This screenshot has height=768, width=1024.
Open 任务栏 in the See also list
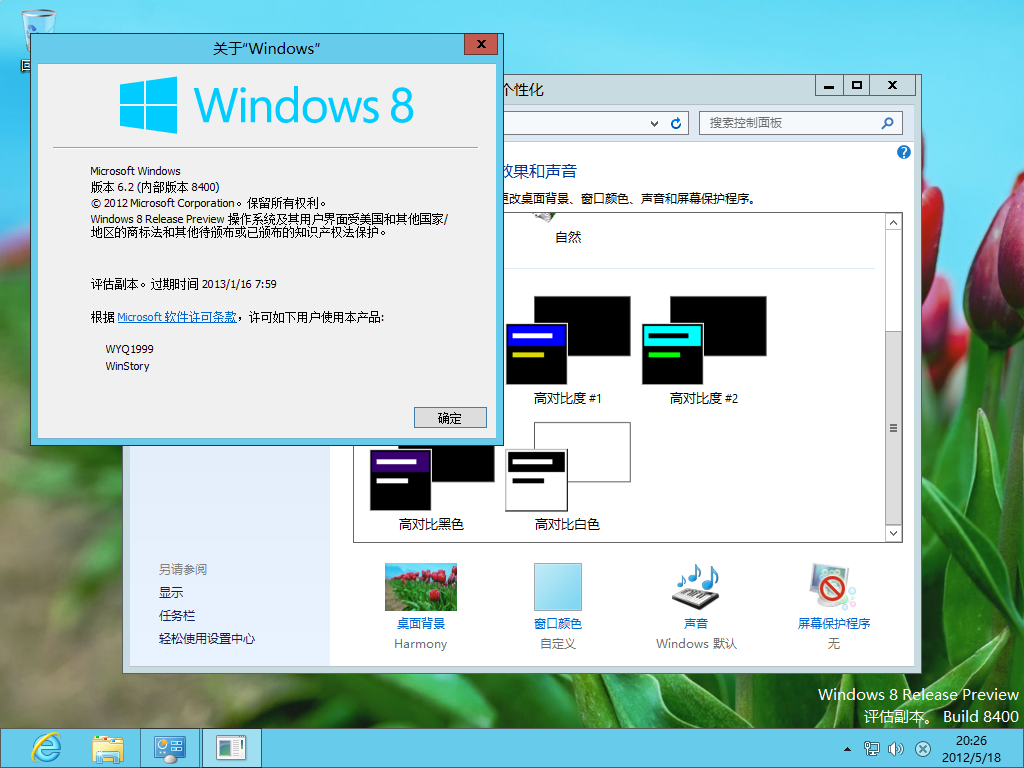pos(177,616)
